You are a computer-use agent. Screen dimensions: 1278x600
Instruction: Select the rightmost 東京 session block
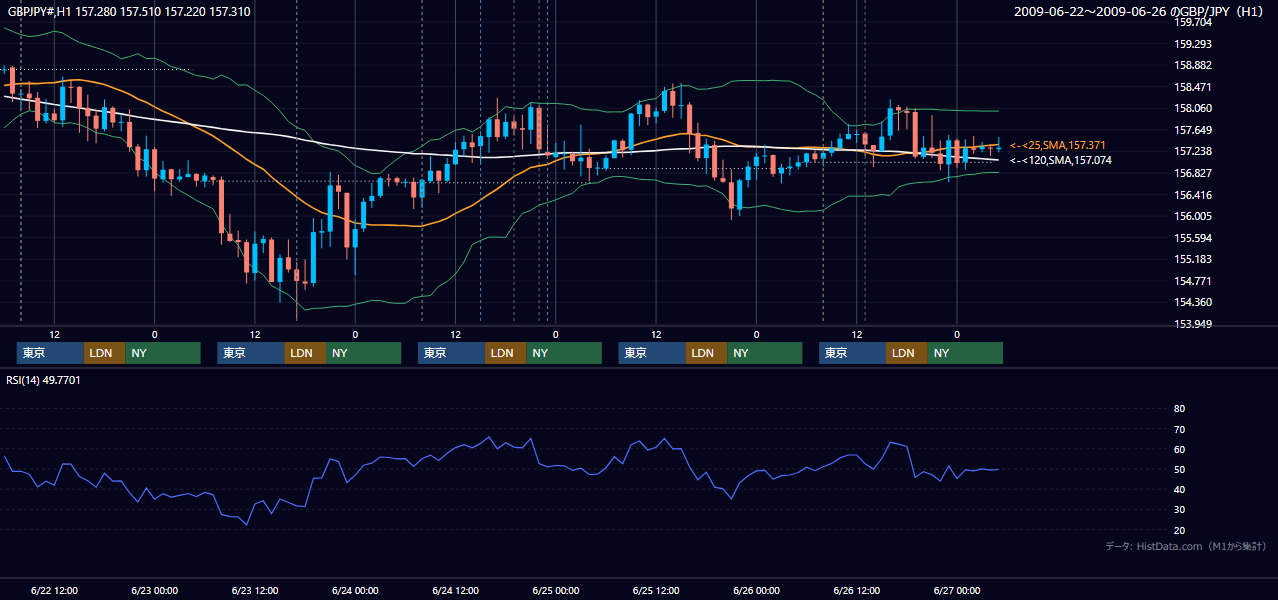click(852, 353)
